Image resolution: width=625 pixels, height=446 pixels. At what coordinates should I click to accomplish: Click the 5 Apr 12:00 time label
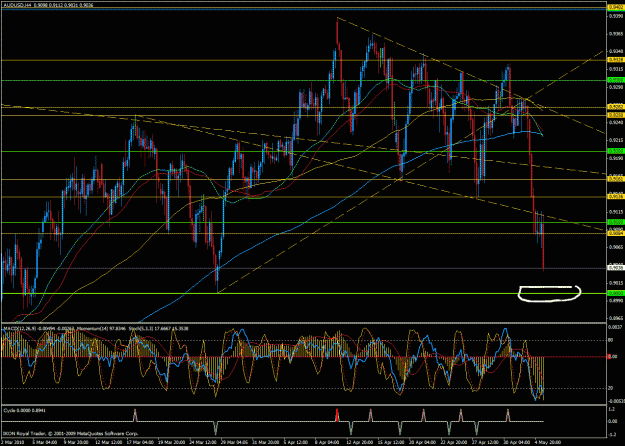[295, 442]
